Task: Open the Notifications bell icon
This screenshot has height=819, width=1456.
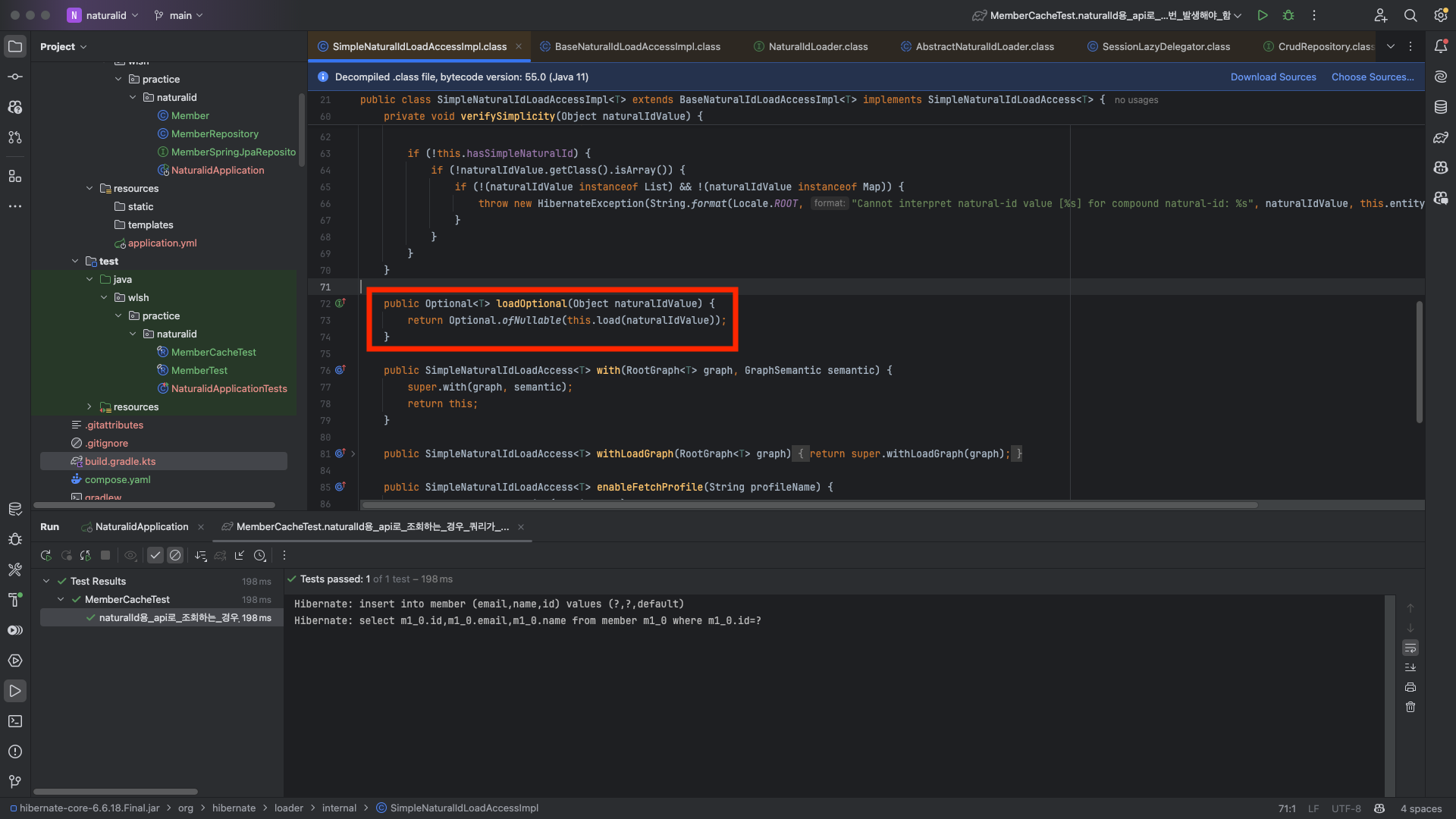Action: coord(1441,46)
